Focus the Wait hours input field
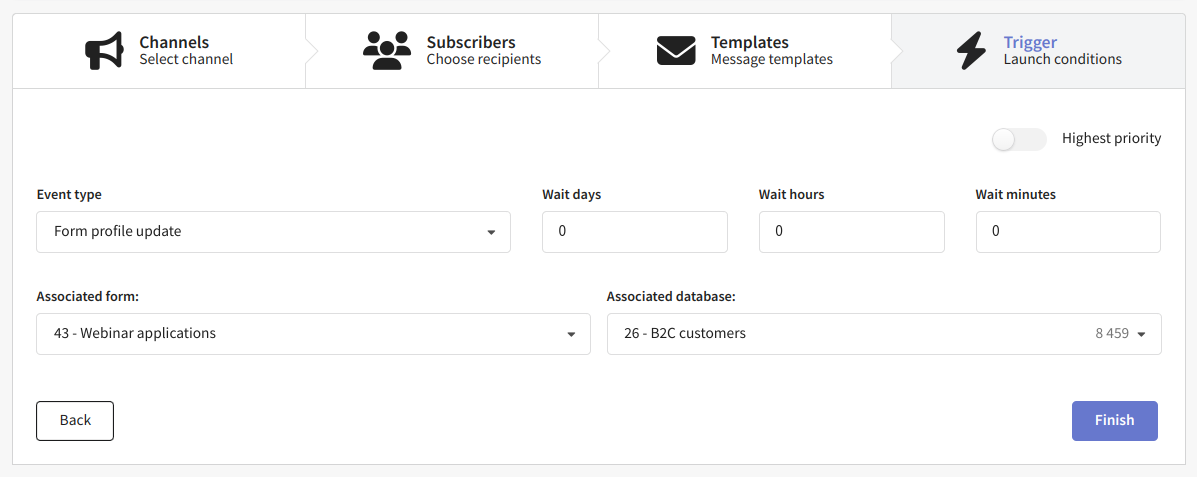1197x477 pixels. point(851,232)
